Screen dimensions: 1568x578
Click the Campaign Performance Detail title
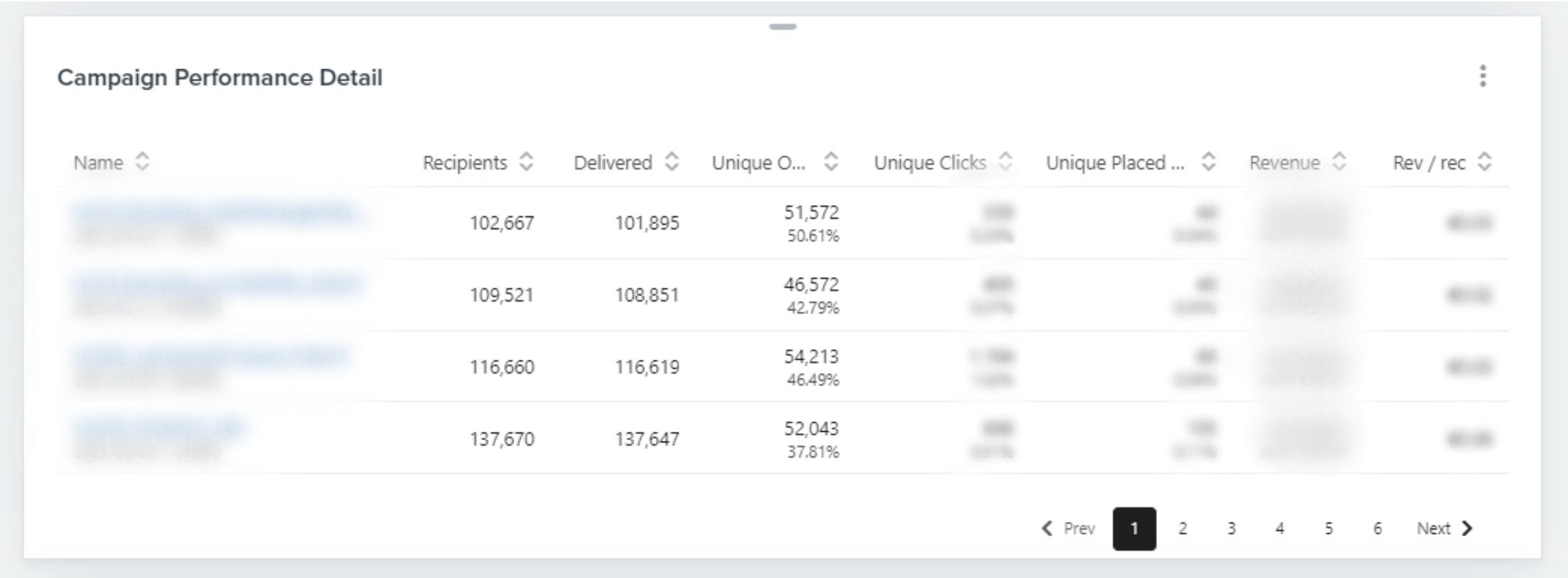click(x=220, y=78)
